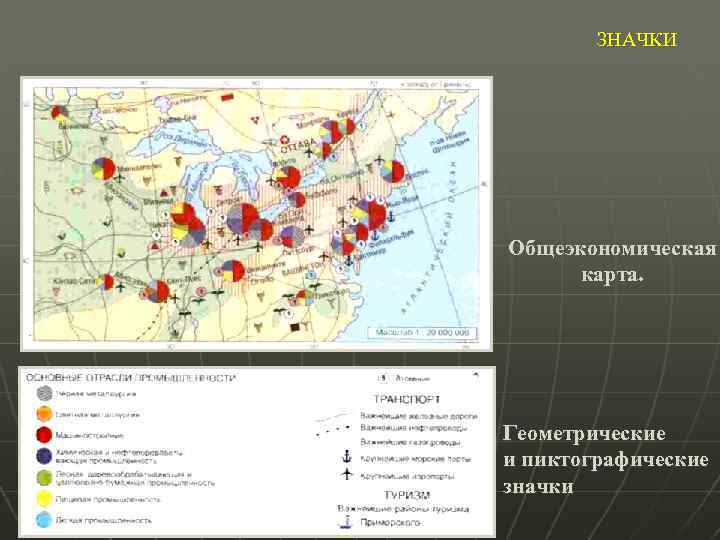
Task: Click the text Геометрические и пиктографические значки
Action: (605, 460)
